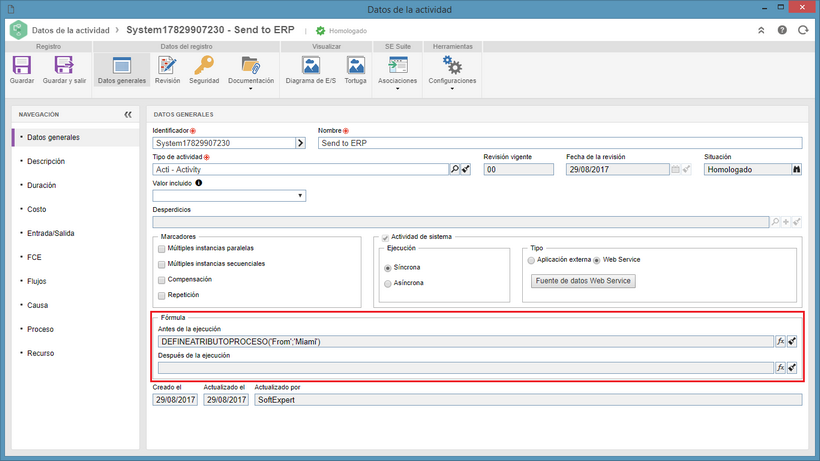
Task: Open the Tortuga diagram view
Action: click(356, 66)
